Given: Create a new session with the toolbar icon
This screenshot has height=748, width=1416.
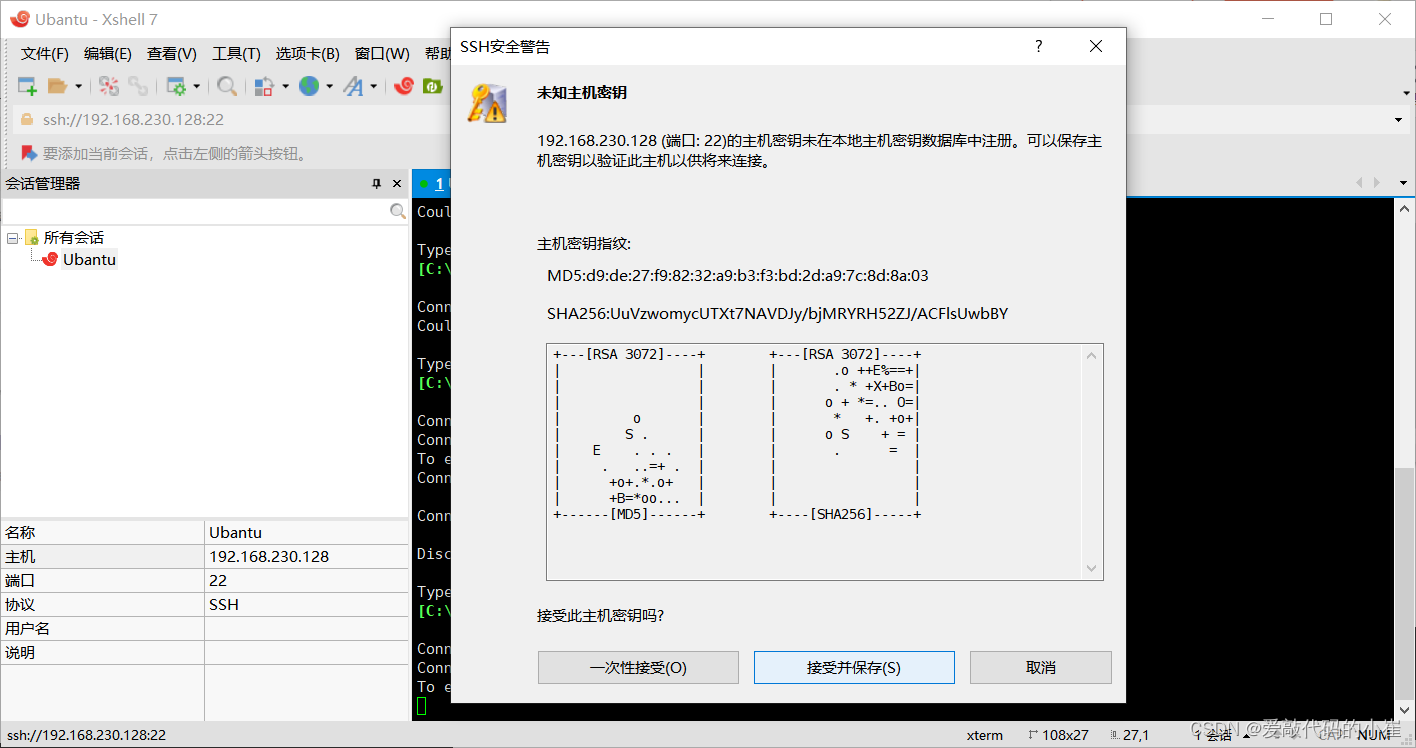Looking at the screenshot, I should coord(27,87).
